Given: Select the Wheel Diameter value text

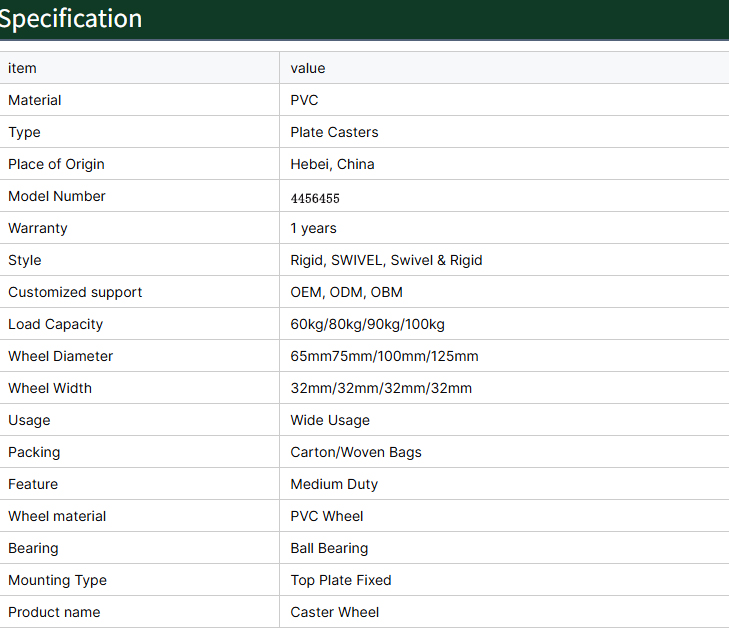Looking at the screenshot, I should click(x=384, y=356).
